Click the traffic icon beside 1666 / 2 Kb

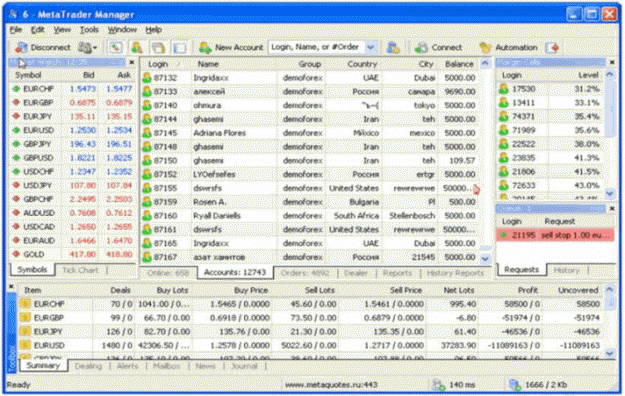[515, 385]
